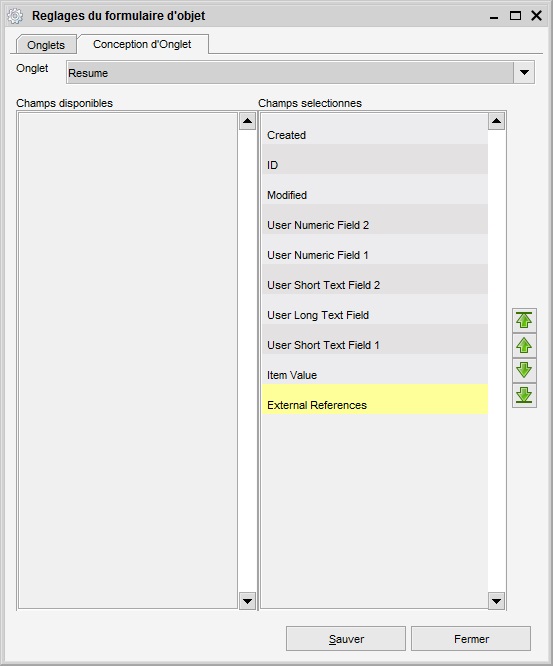
Task: Select the ID field entry
Action: (375, 159)
